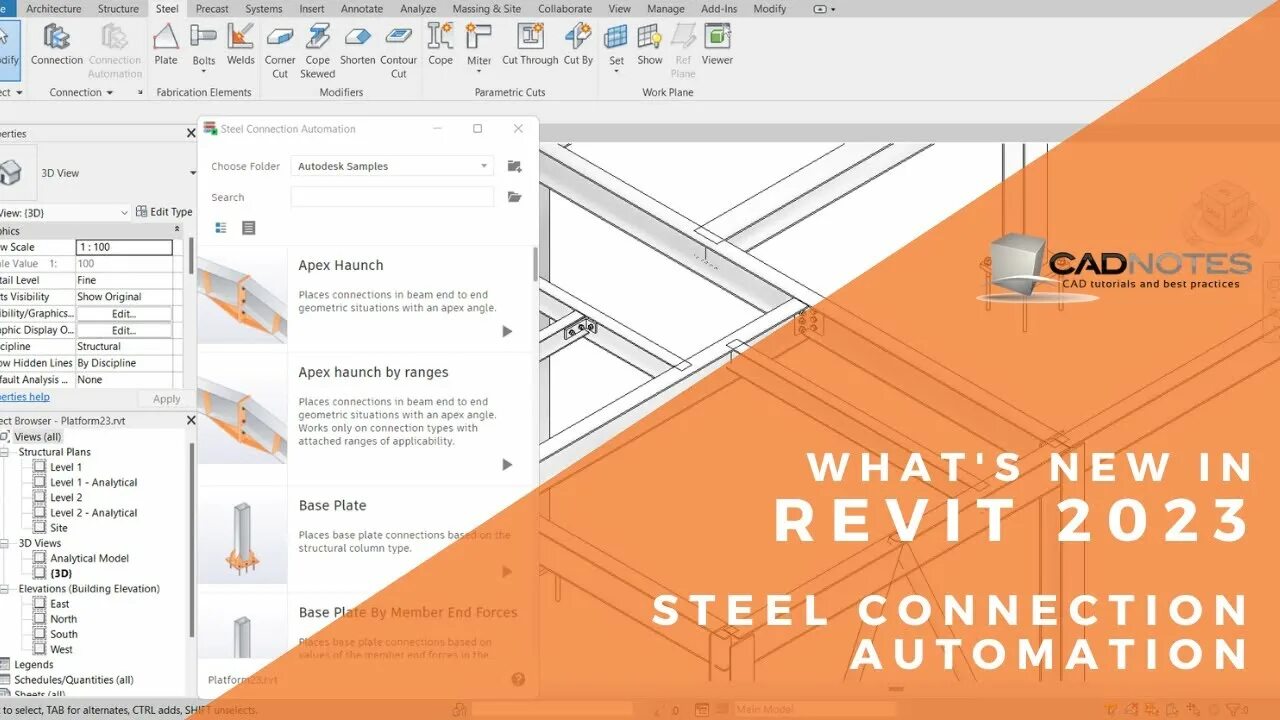Select the Cut By tool
Viewport: 1280px width, 720px height.
pos(578,44)
